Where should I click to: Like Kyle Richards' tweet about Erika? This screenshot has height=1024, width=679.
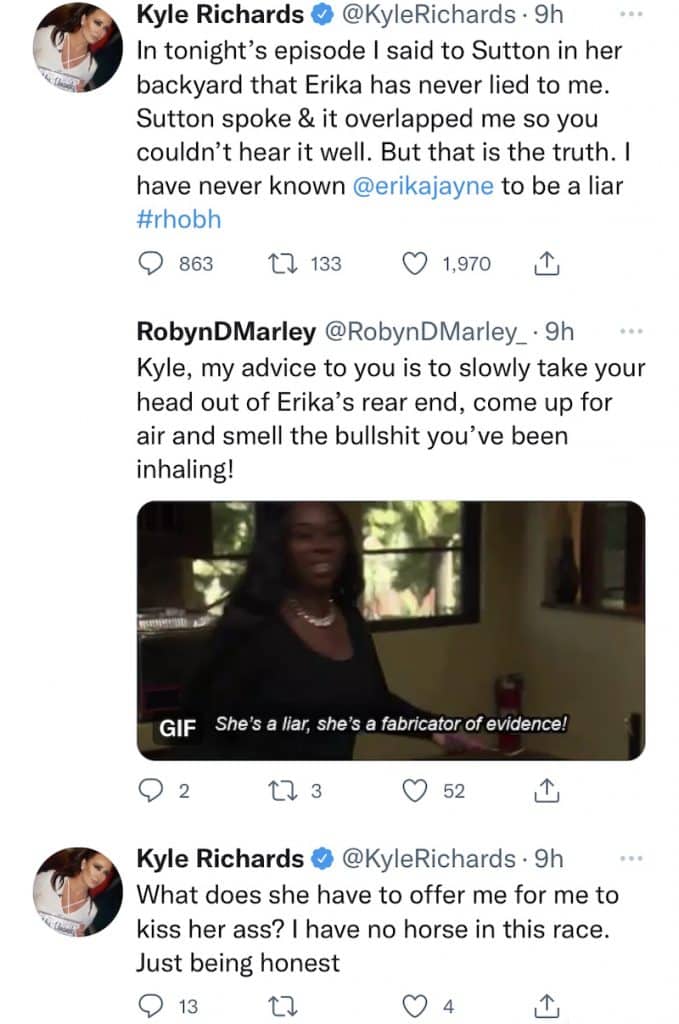417,264
